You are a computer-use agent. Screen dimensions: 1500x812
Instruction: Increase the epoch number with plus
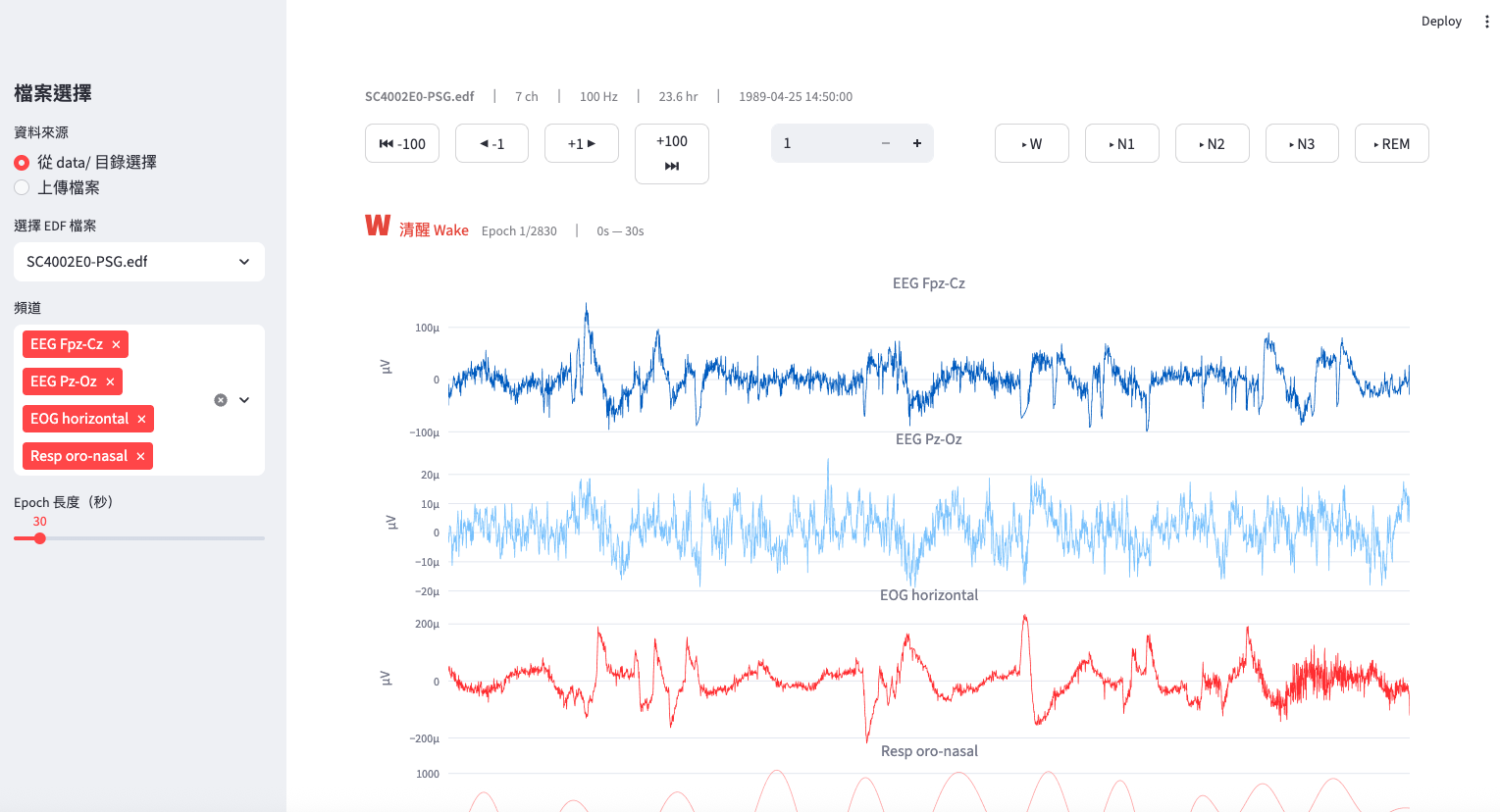click(917, 143)
